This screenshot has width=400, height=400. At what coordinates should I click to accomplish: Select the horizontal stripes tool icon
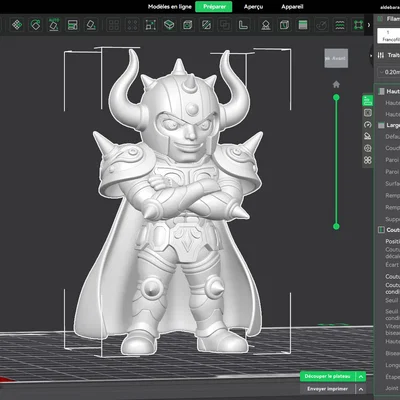(x=303, y=25)
